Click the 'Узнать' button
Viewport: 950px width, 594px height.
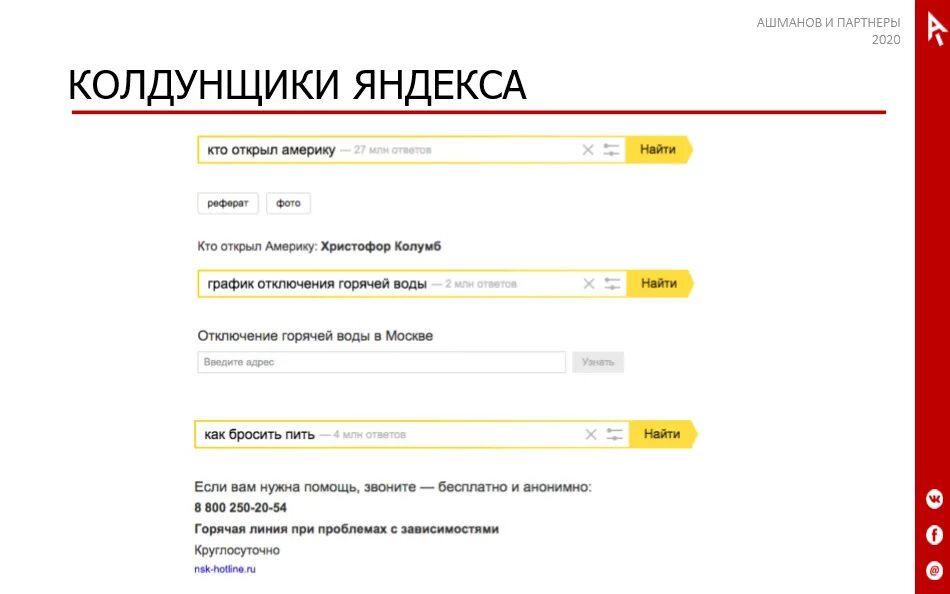pos(598,362)
